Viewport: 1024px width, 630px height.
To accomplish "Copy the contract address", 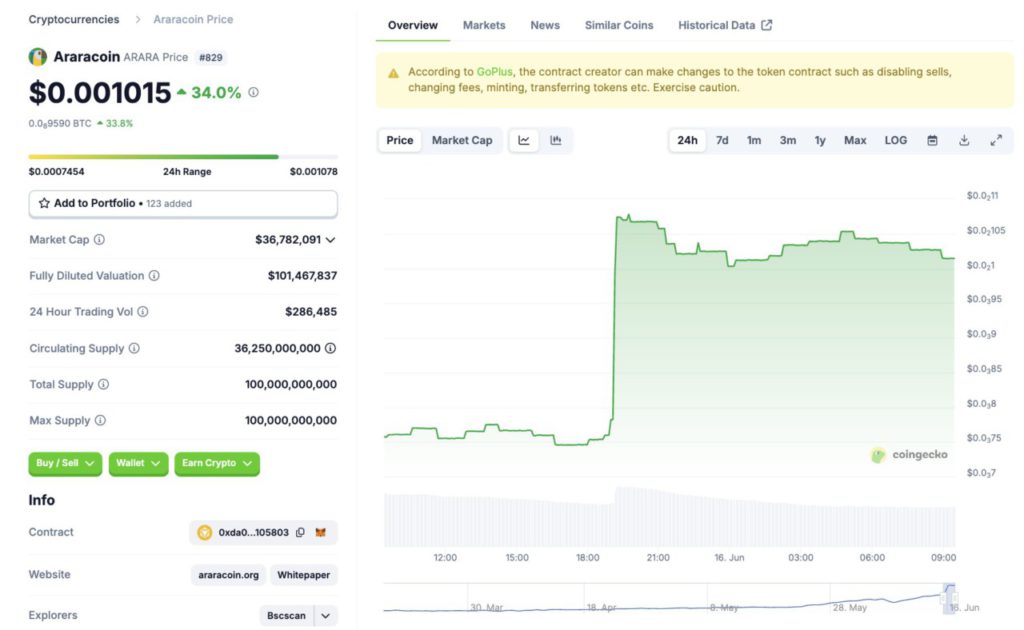I will coord(300,533).
